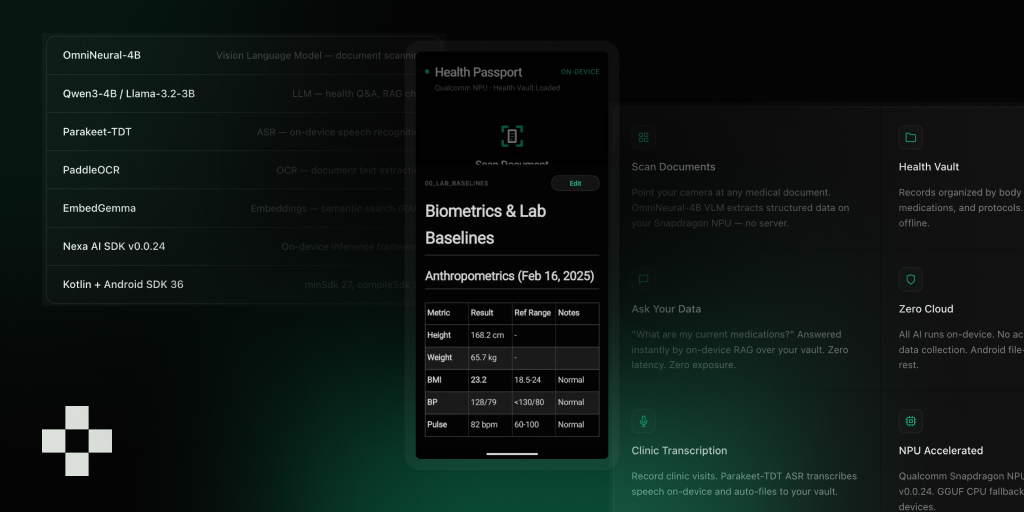Tap the BMI row label
The height and width of the screenshot is (512, 1024).
434,379
